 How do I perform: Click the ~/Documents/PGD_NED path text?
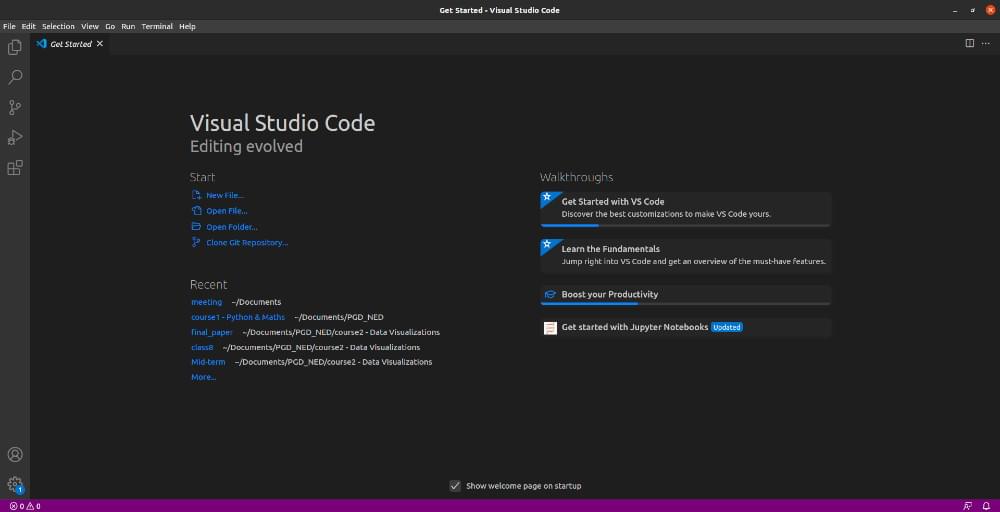pos(339,317)
